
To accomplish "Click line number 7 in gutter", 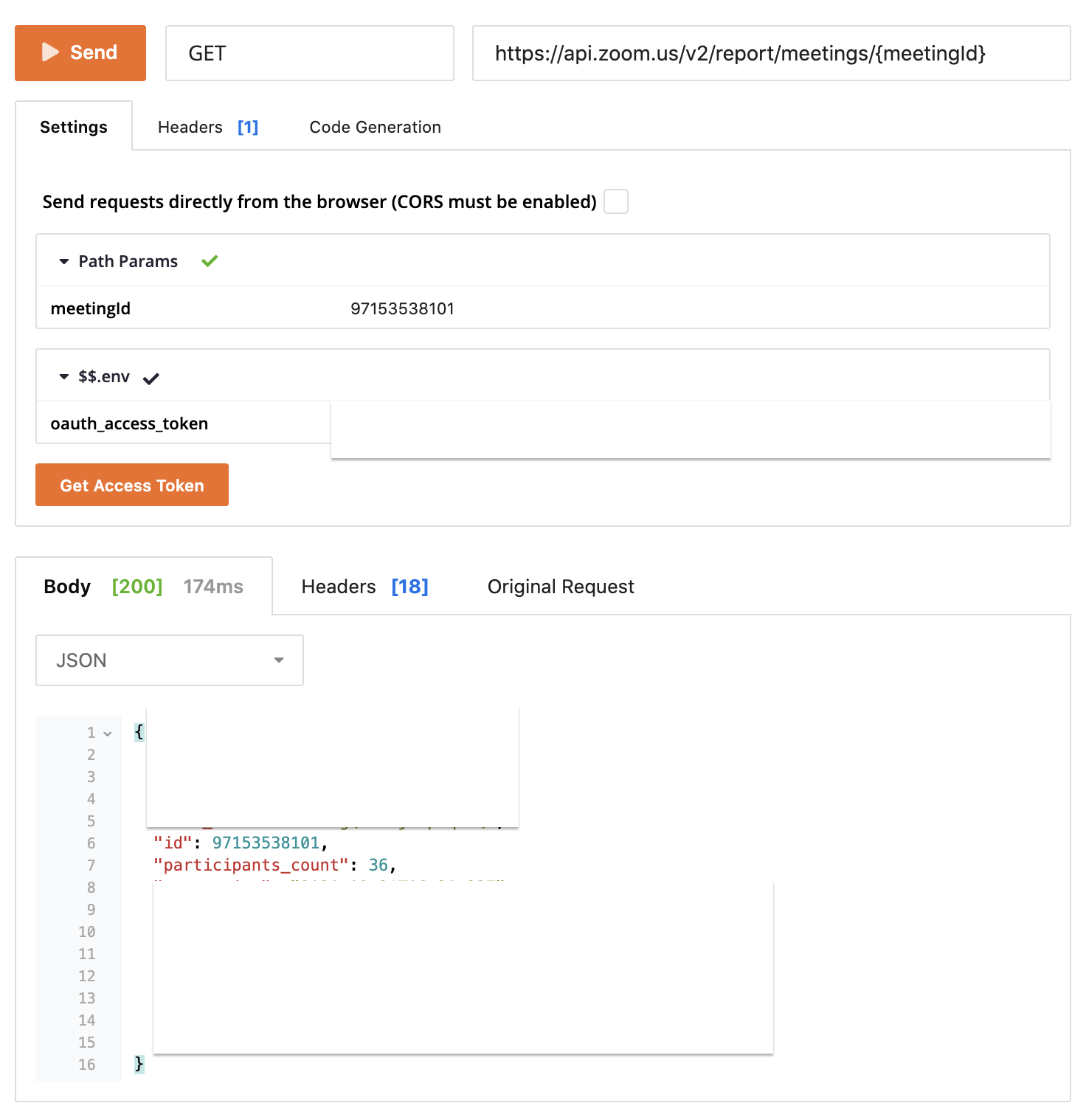I will [x=91, y=865].
